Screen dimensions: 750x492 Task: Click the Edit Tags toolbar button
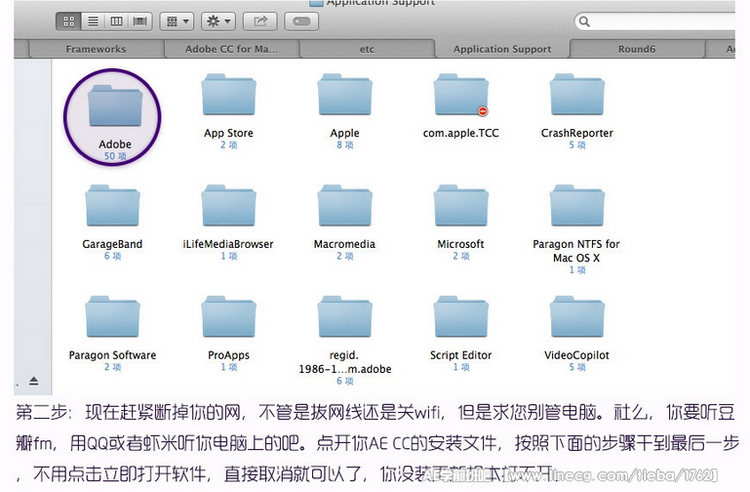302,22
